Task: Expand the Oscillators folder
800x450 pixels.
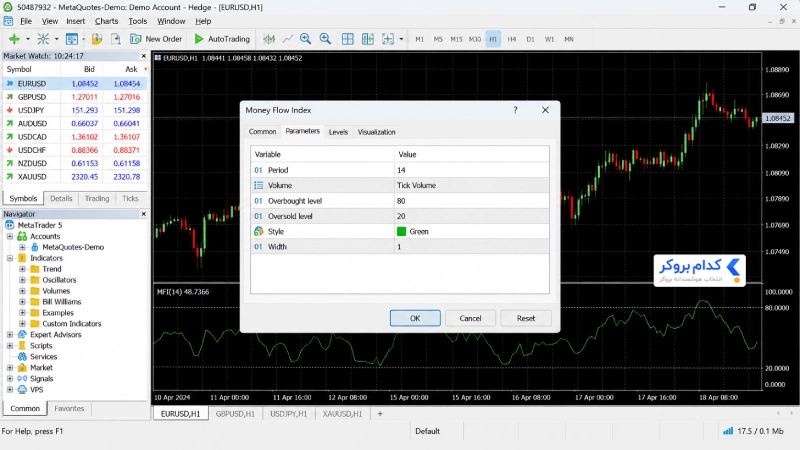Action: pos(22,280)
